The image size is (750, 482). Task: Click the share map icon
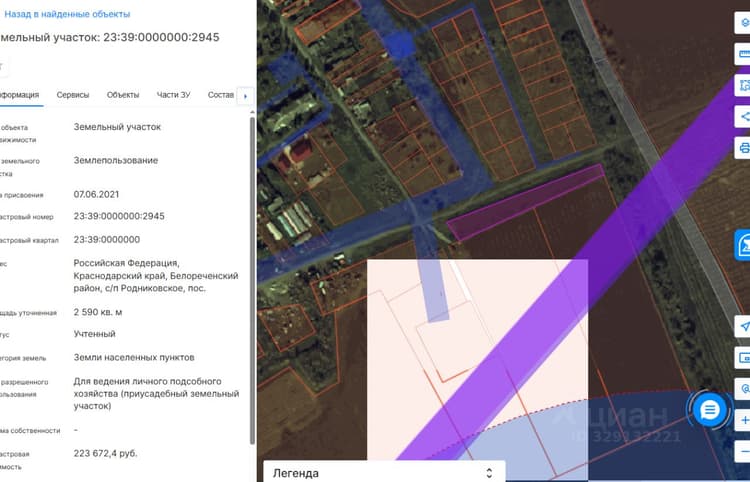click(x=743, y=117)
